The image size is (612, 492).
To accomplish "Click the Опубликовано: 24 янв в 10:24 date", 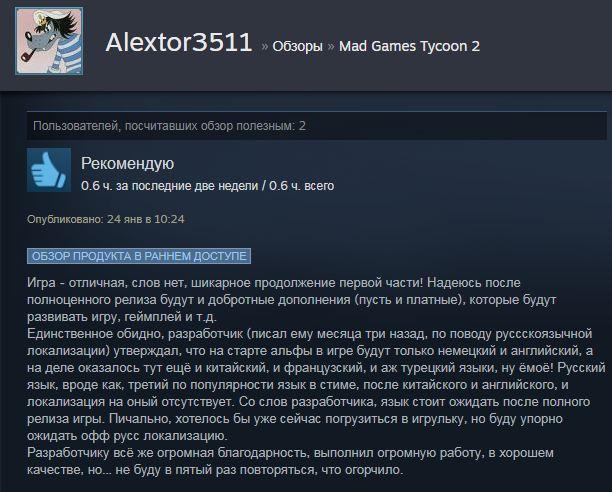I will pyautogui.click(x=105, y=219).
